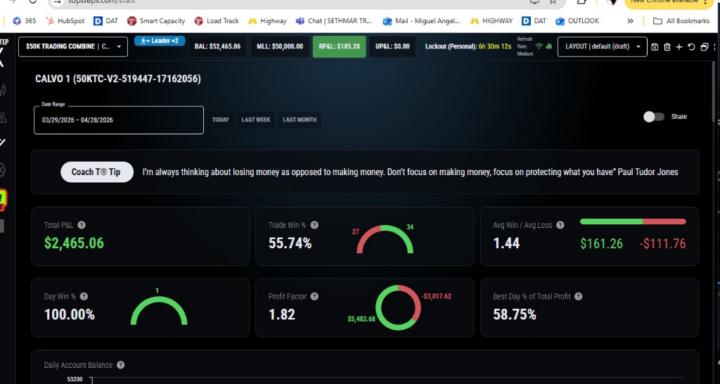Open the first DAT bookmark after HubSpot
Image resolution: width=720 pixels, height=384 pixels.
pos(106,21)
